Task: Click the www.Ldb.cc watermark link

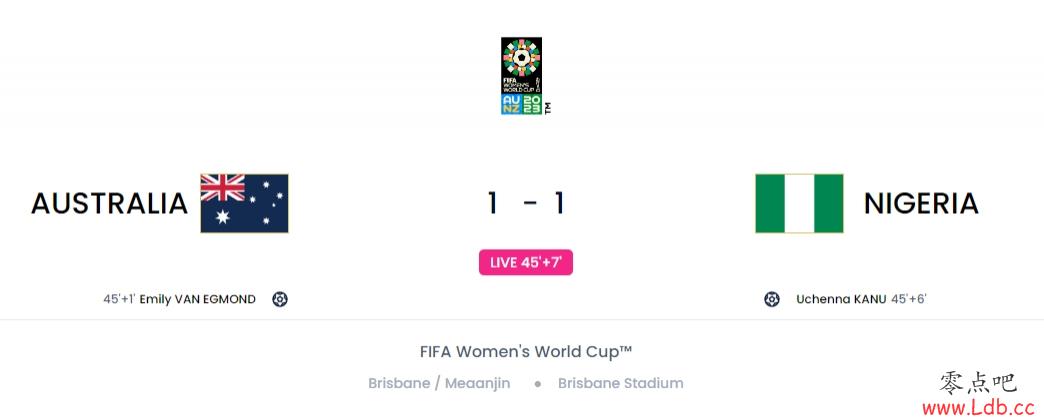Action: [978, 407]
